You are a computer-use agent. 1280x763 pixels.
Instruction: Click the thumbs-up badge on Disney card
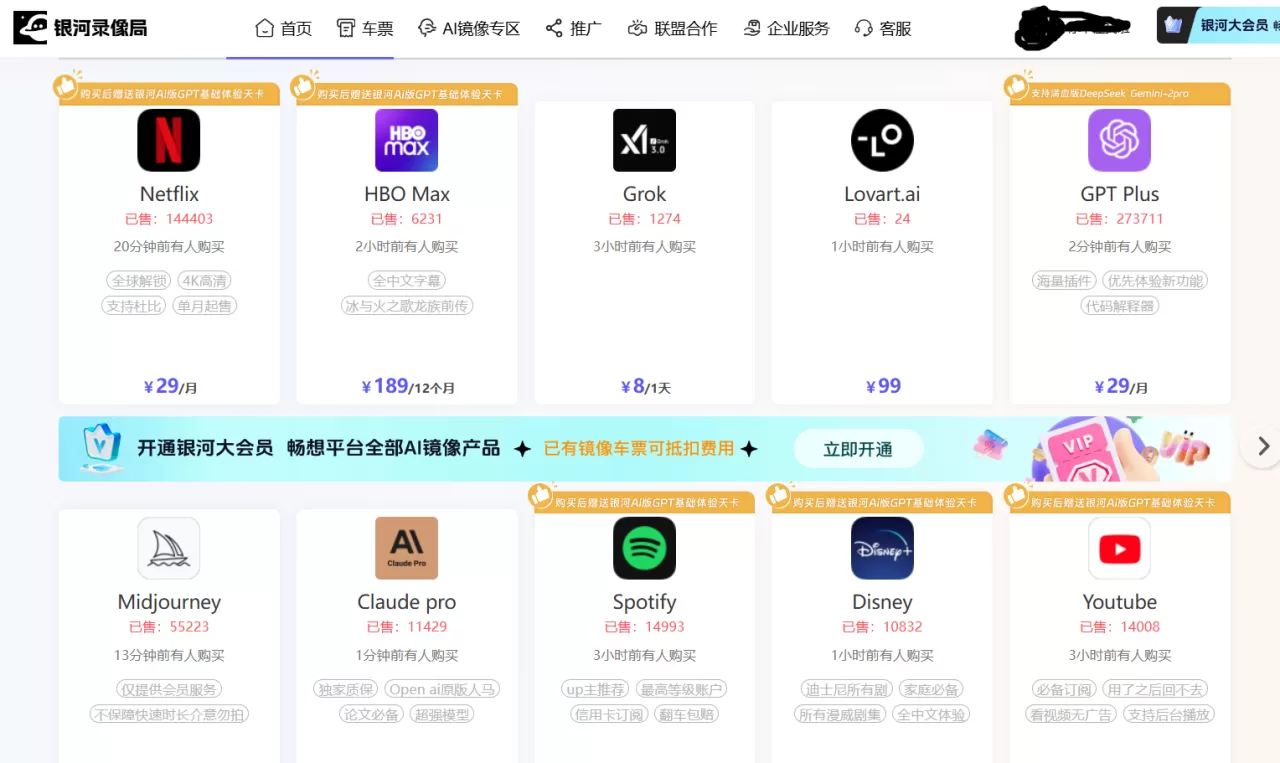780,495
